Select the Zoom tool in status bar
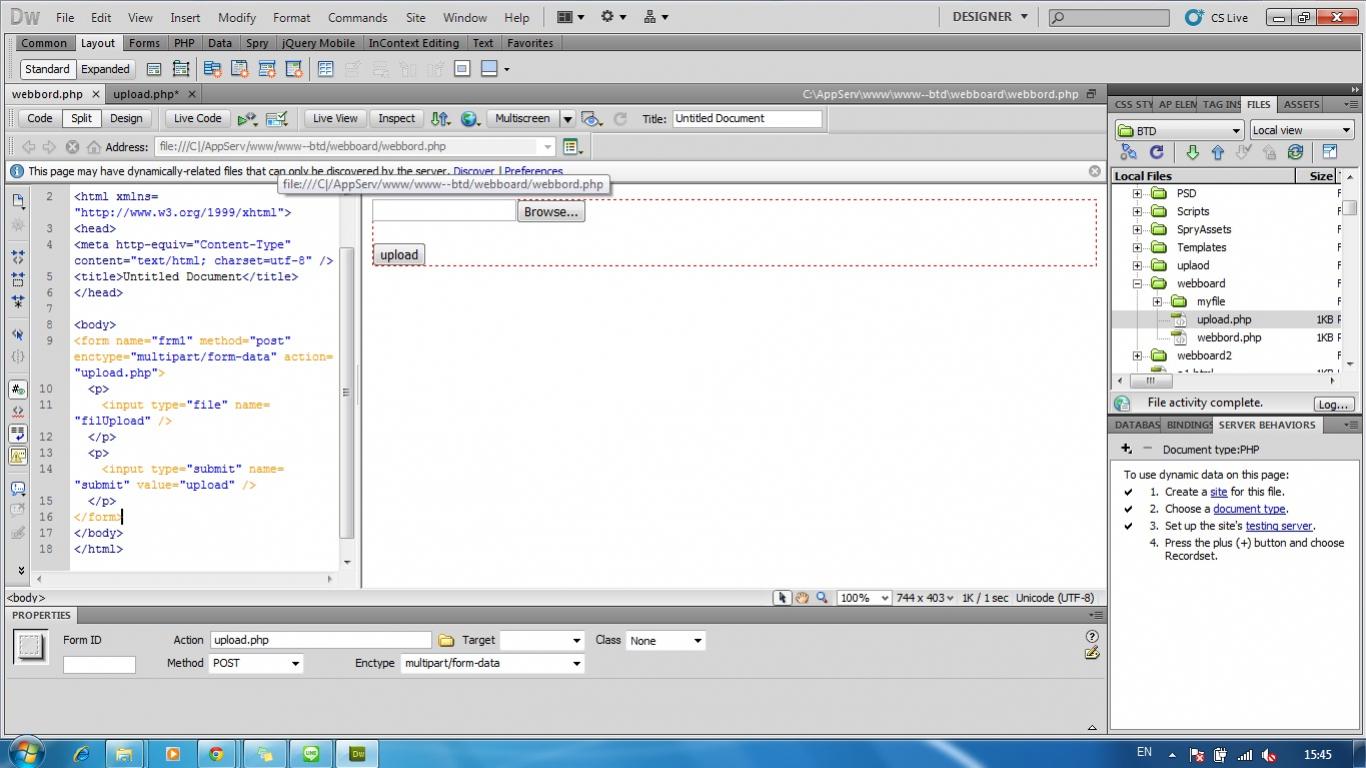Image resolution: width=1366 pixels, height=768 pixels. (x=822, y=598)
